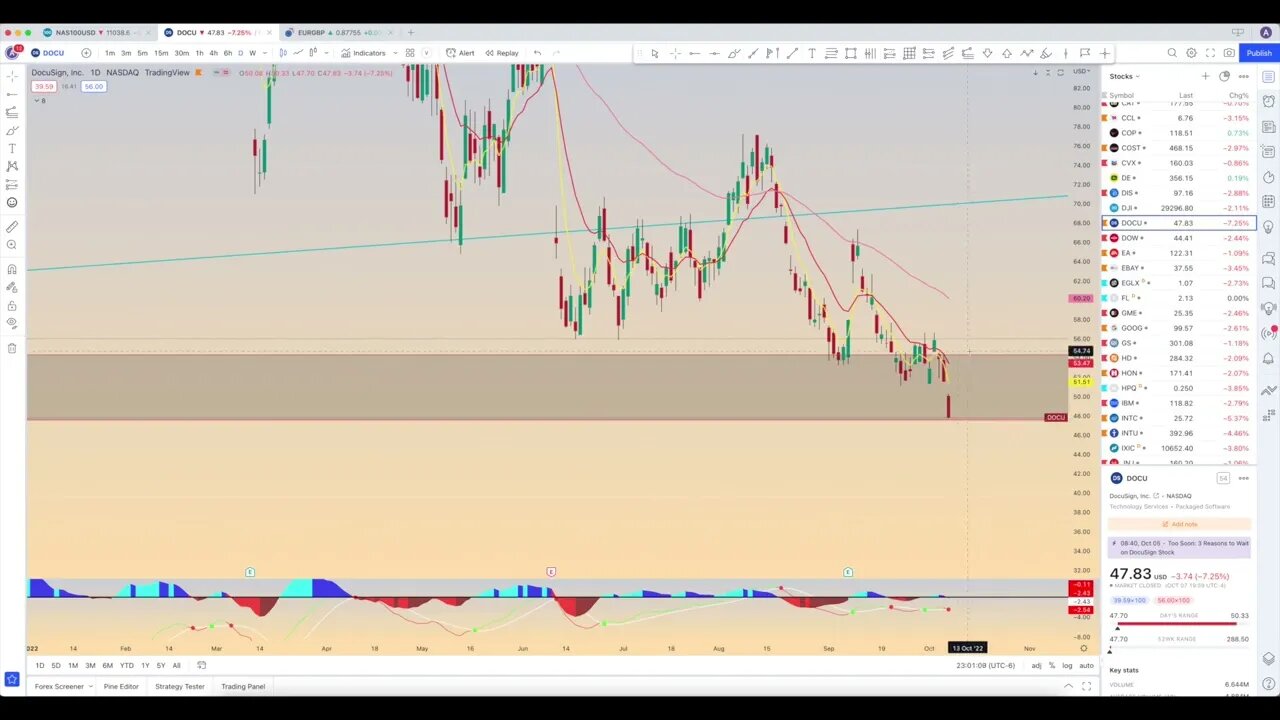Open Strategy Tester tab
Screen dimensions: 1280x720
click(179, 686)
